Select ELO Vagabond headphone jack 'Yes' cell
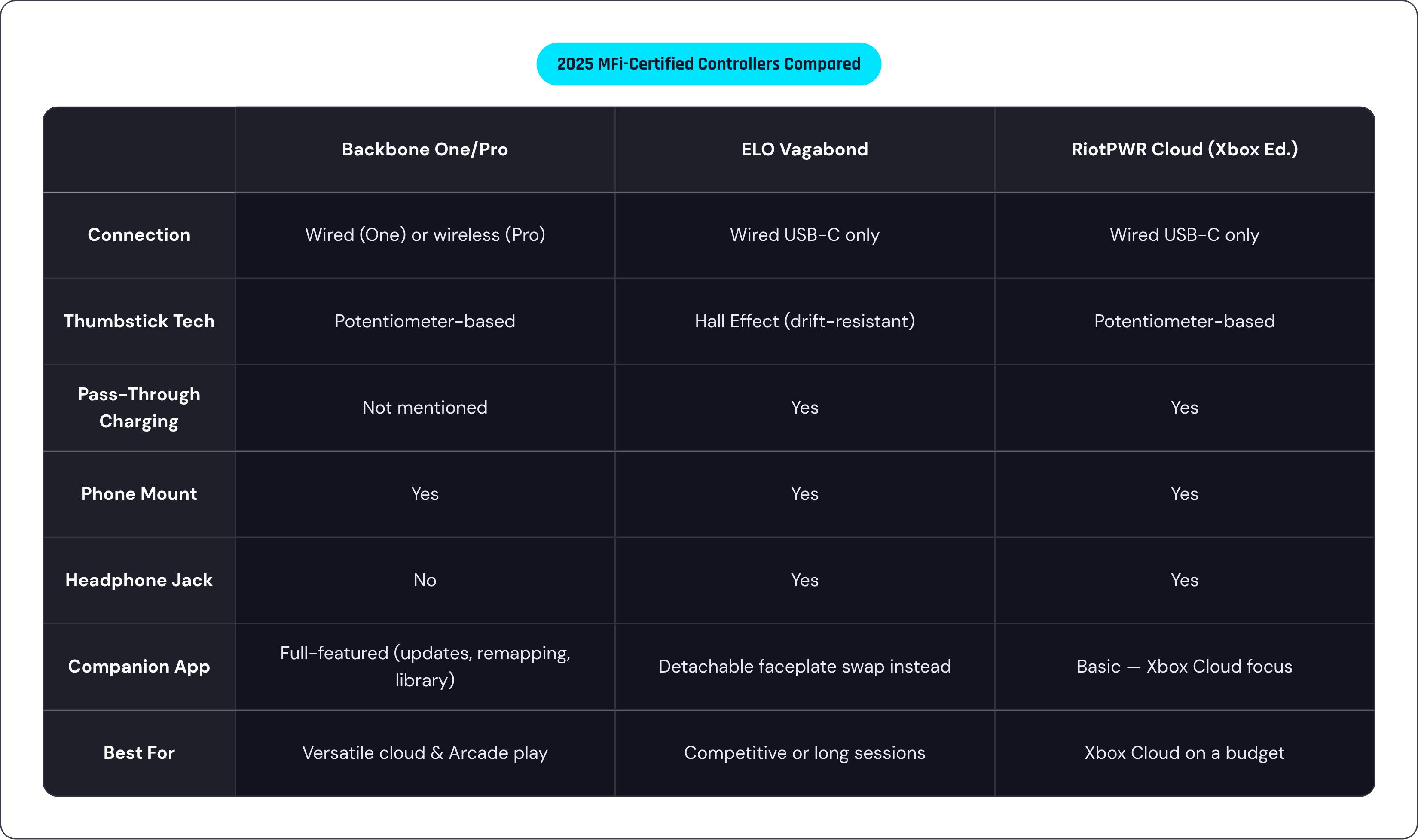Viewport: 1418px width, 840px height. [x=805, y=581]
